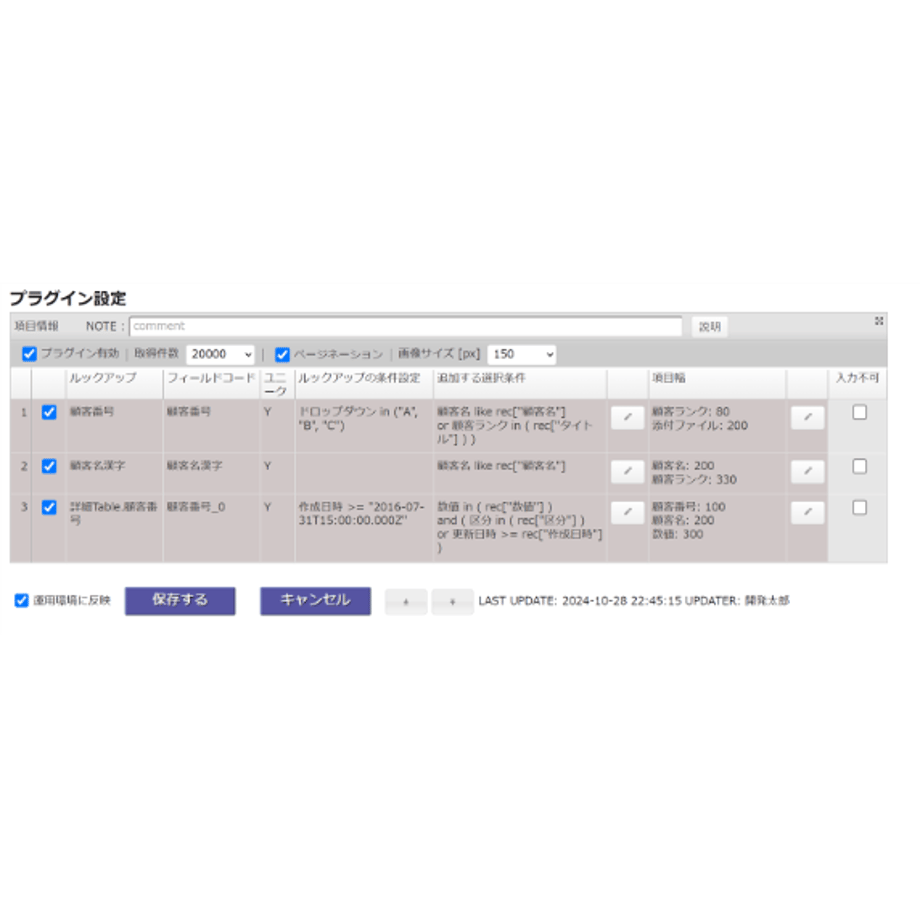Click the 顧客ランク: 330 width text
The image size is (920, 920).
pyautogui.click(x=694, y=479)
